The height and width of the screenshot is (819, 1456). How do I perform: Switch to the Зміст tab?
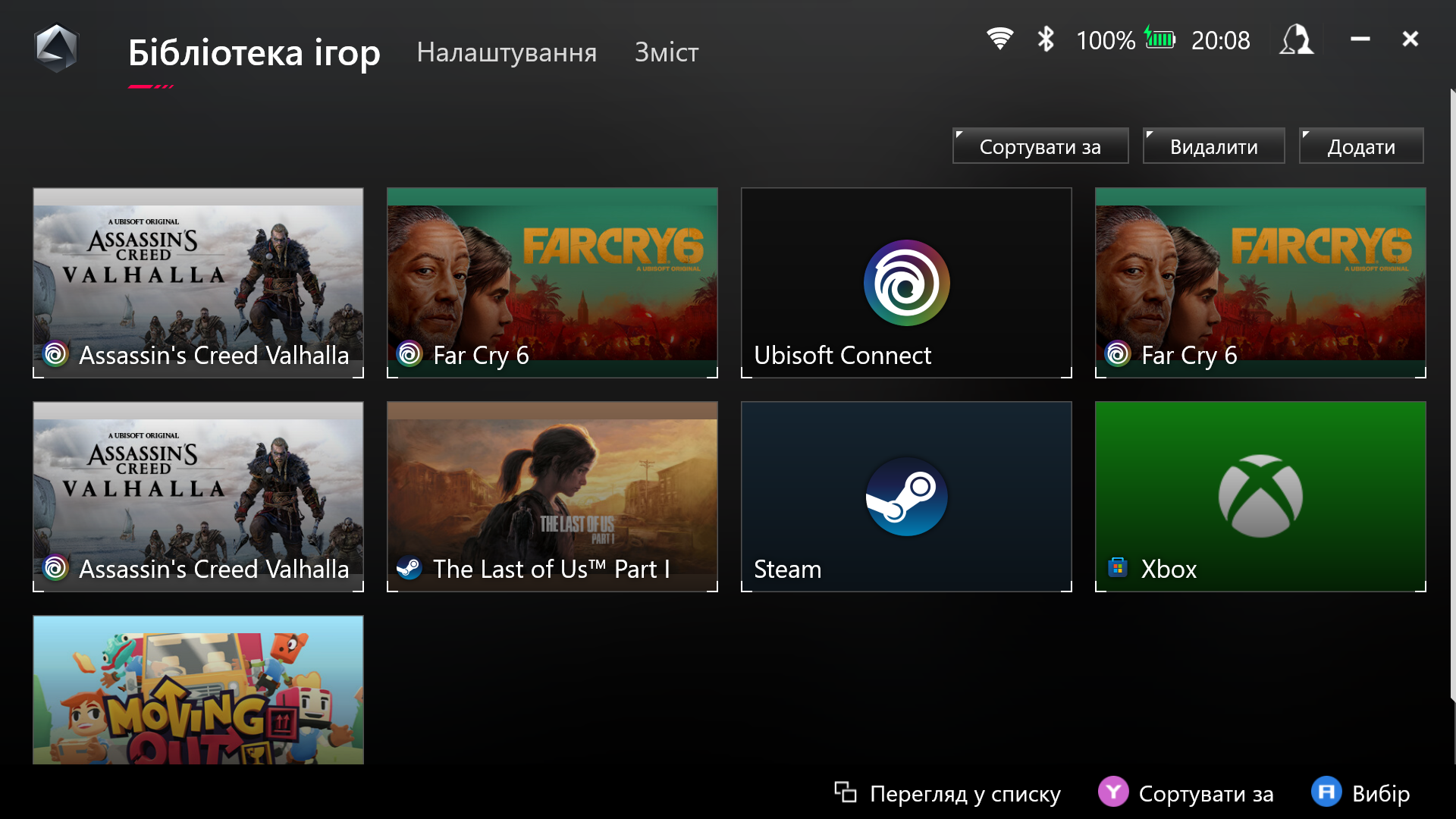(667, 52)
